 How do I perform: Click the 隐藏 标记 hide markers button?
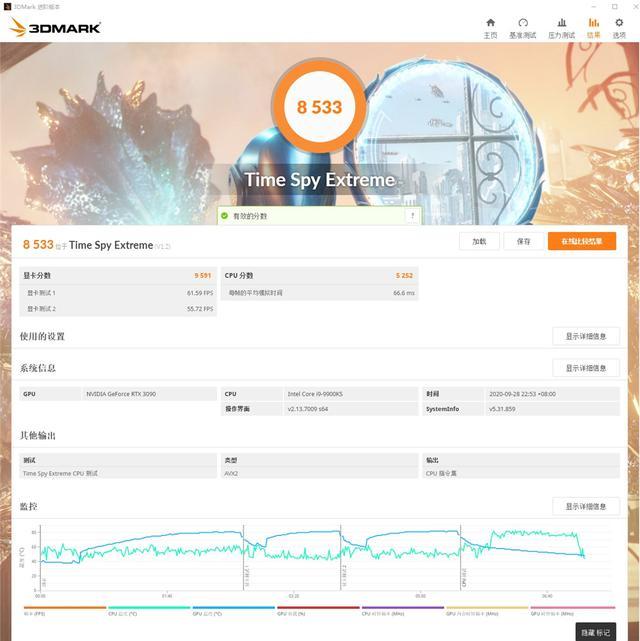pos(595,632)
